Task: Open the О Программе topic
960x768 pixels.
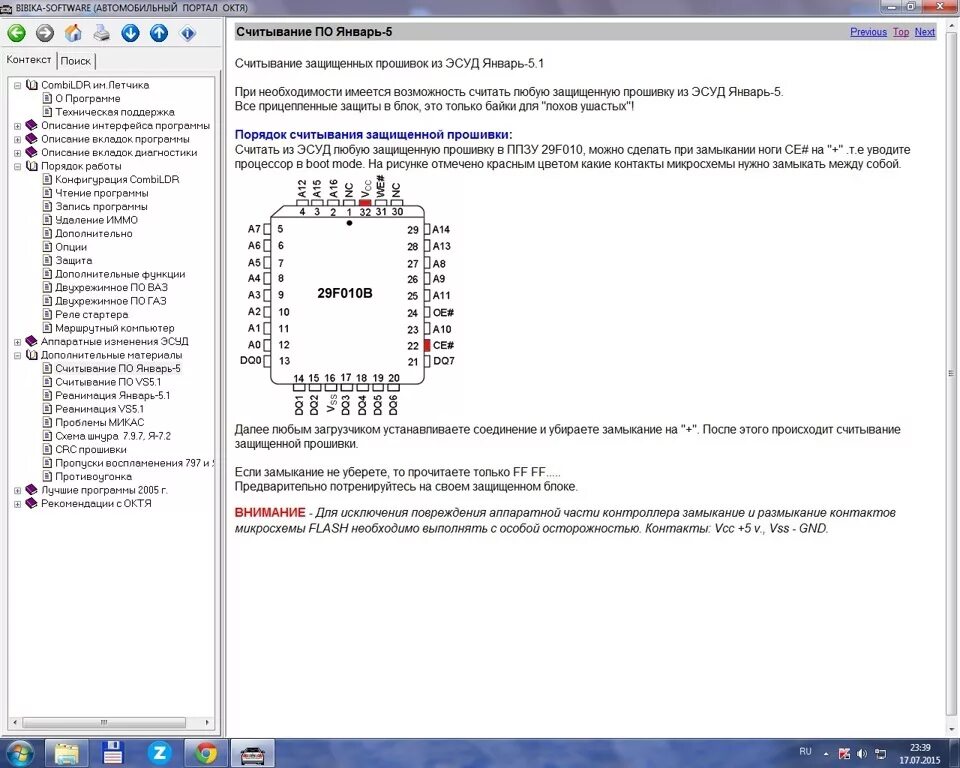Action: [x=88, y=99]
